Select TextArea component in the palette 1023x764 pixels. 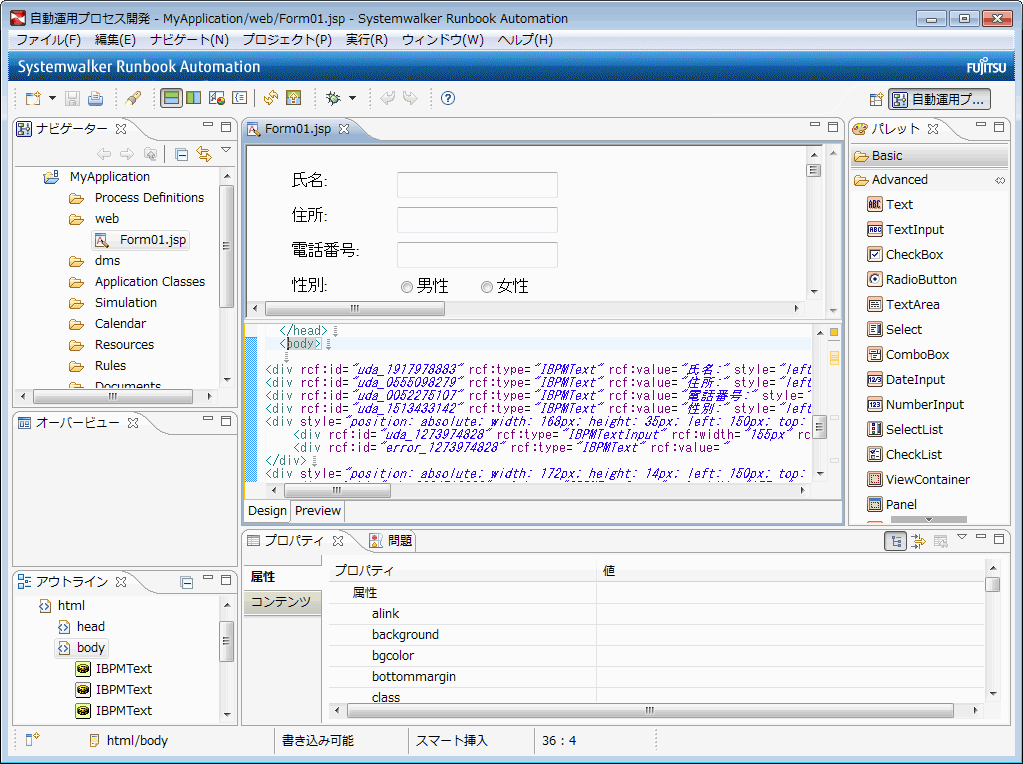point(904,305)
